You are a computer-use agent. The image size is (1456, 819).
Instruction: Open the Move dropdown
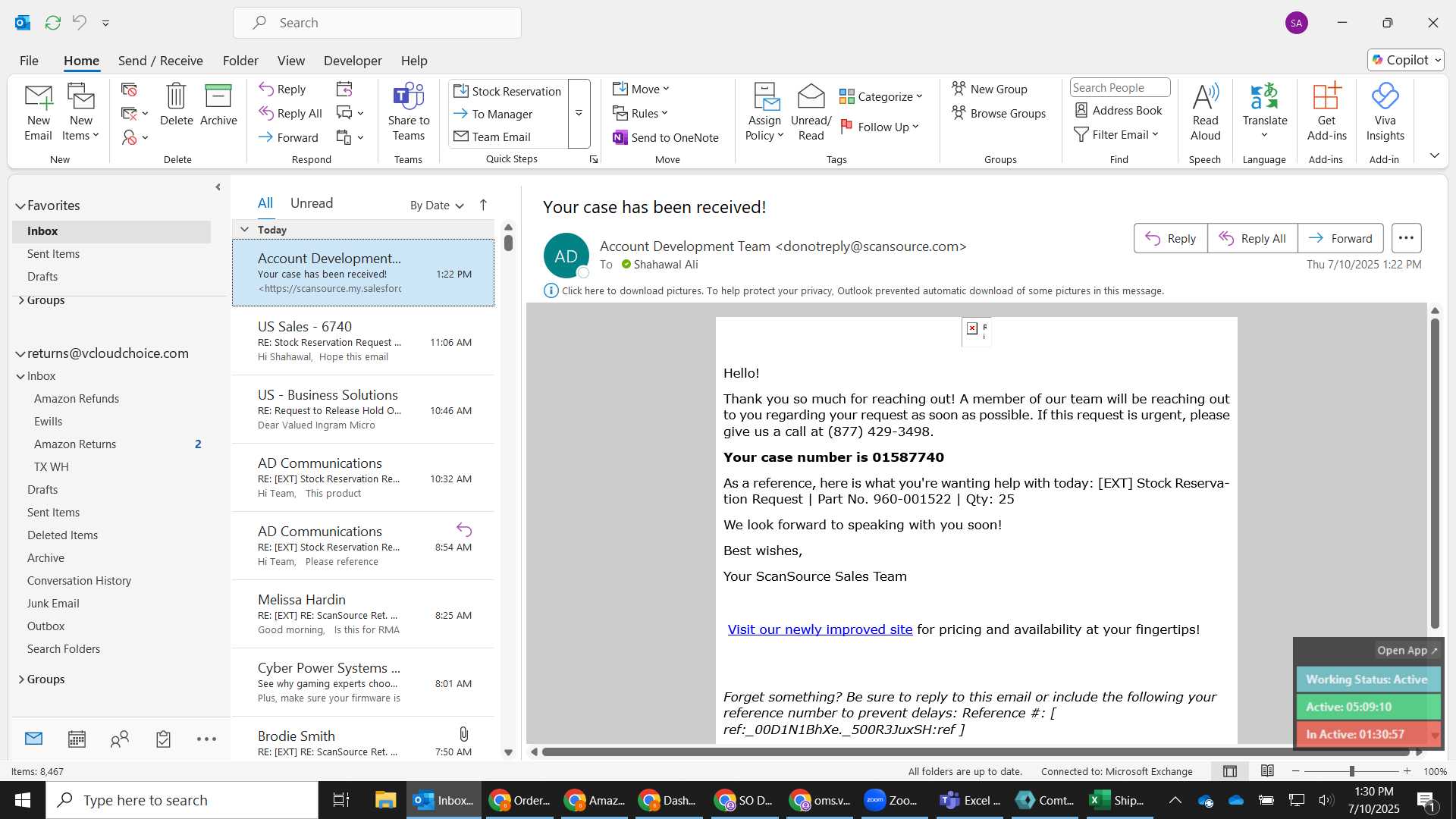click(641, 89)
